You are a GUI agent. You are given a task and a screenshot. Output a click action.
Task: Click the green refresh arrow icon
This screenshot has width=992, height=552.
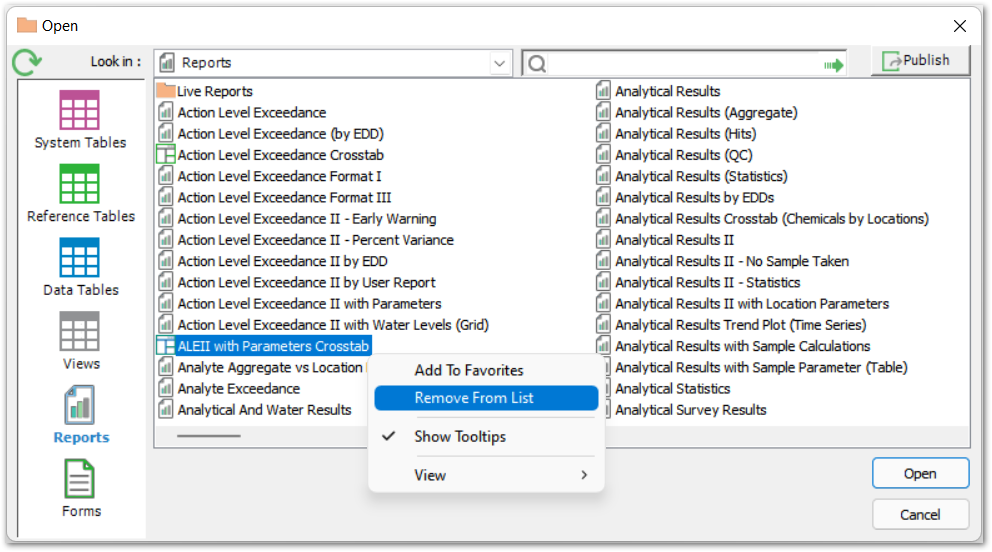point(27,63)
